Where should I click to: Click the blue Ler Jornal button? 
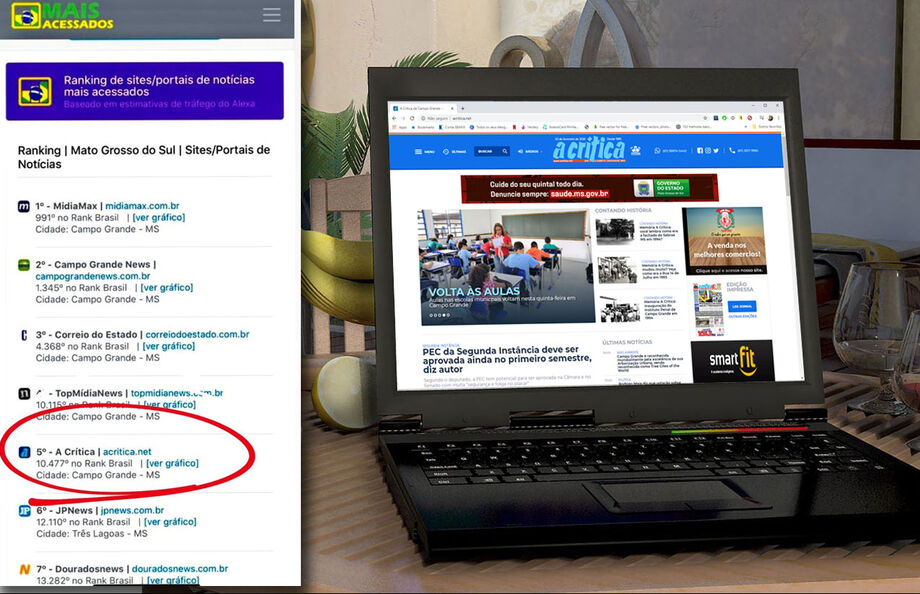[742, 306]
